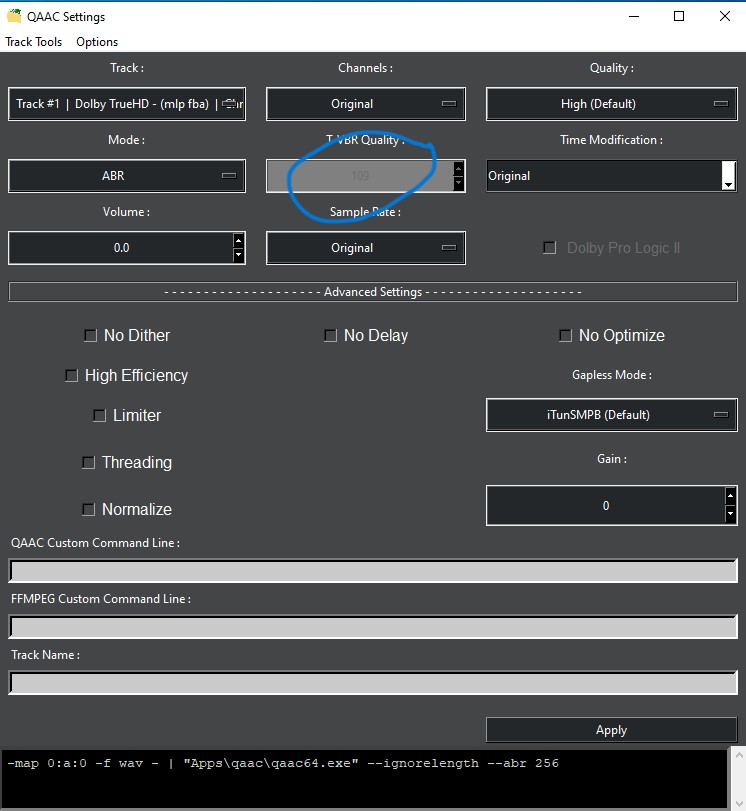
Task: Decrease T-VBR Quality with down arrow
Action: click(x=458, y=183)
